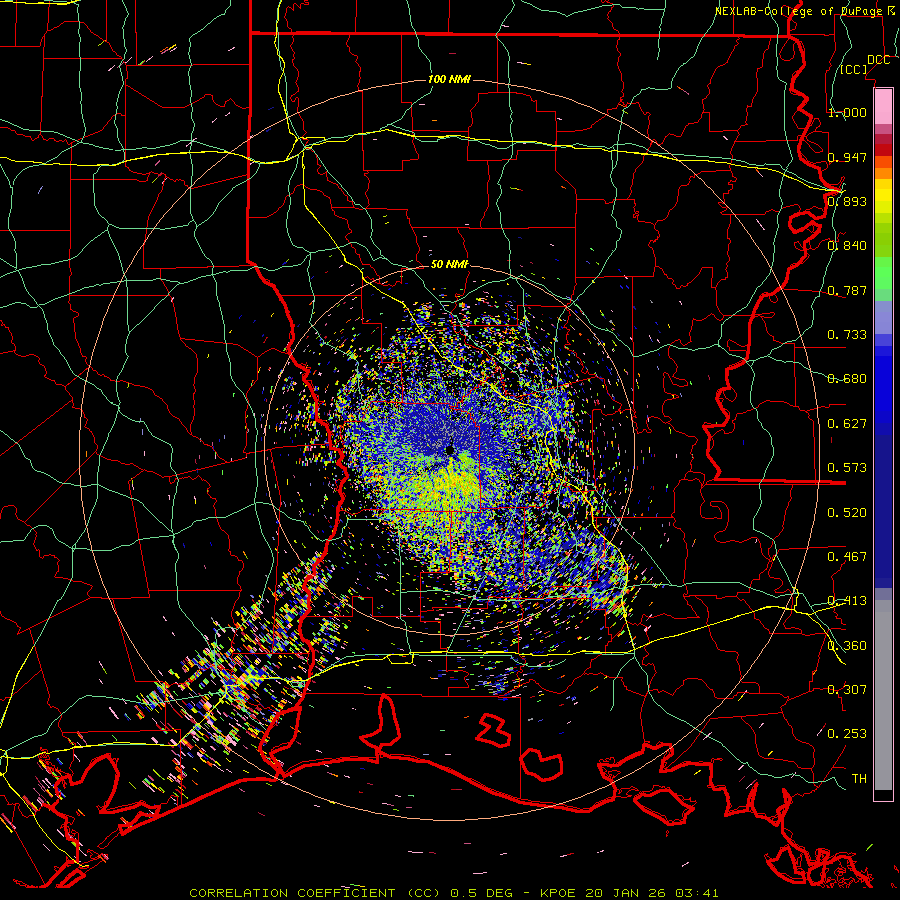Click the gray band on the color bar

coord(883,695)
